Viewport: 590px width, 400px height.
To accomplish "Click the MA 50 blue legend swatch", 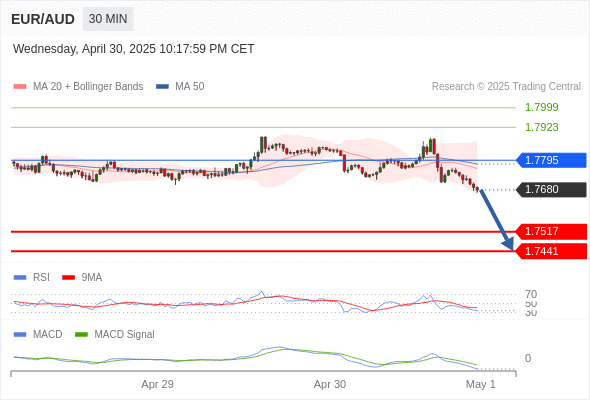I will (162, 87).
